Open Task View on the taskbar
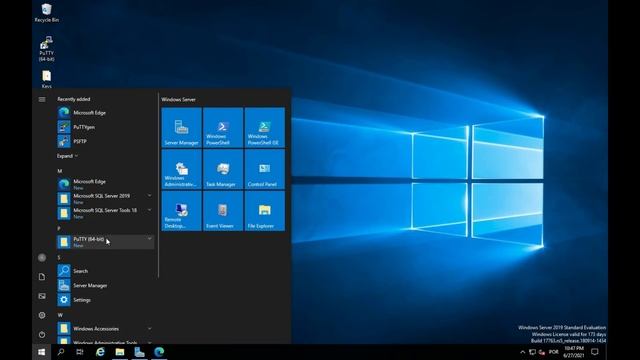The width and height of the screenshot is (640, 360). tap(80, 352)
